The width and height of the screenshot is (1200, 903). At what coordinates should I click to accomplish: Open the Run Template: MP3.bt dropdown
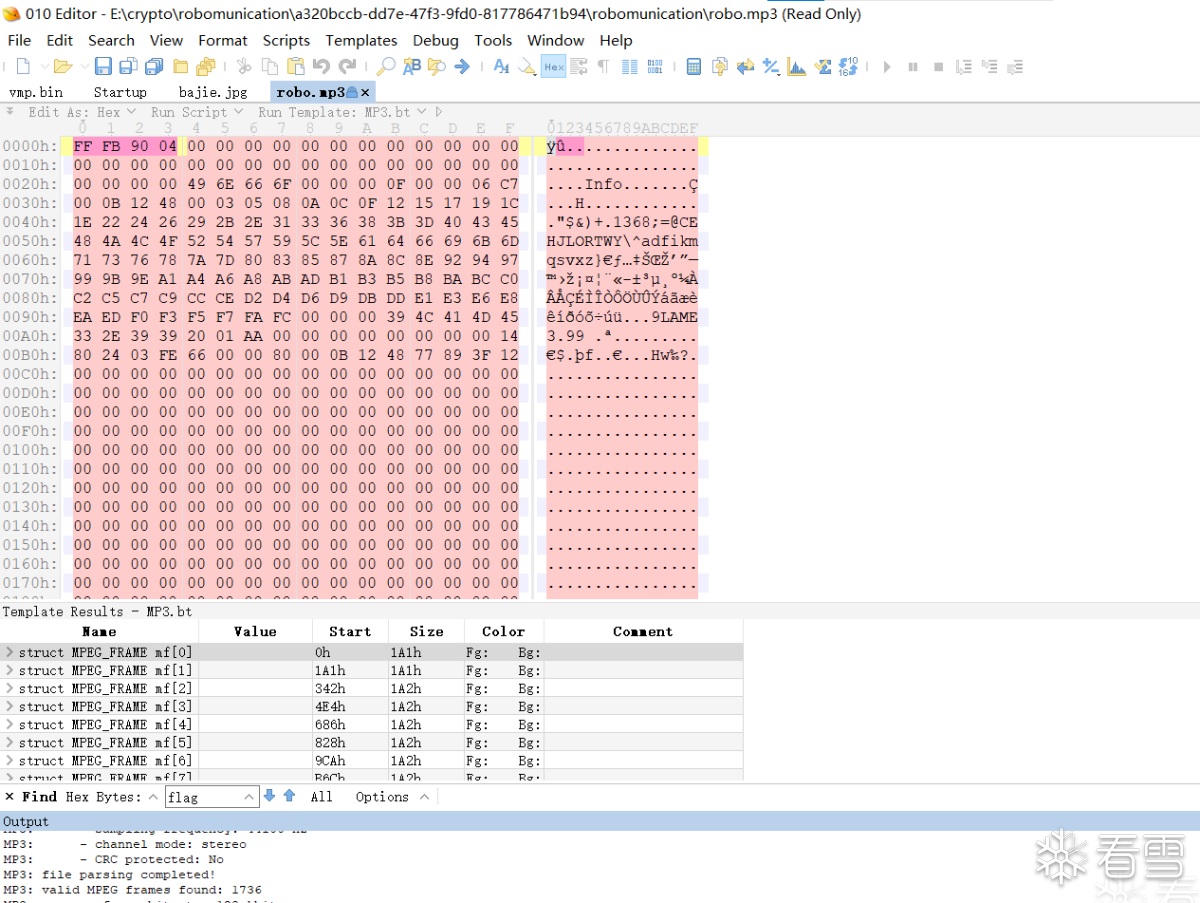pyautogui.click(x=341, y=112)
